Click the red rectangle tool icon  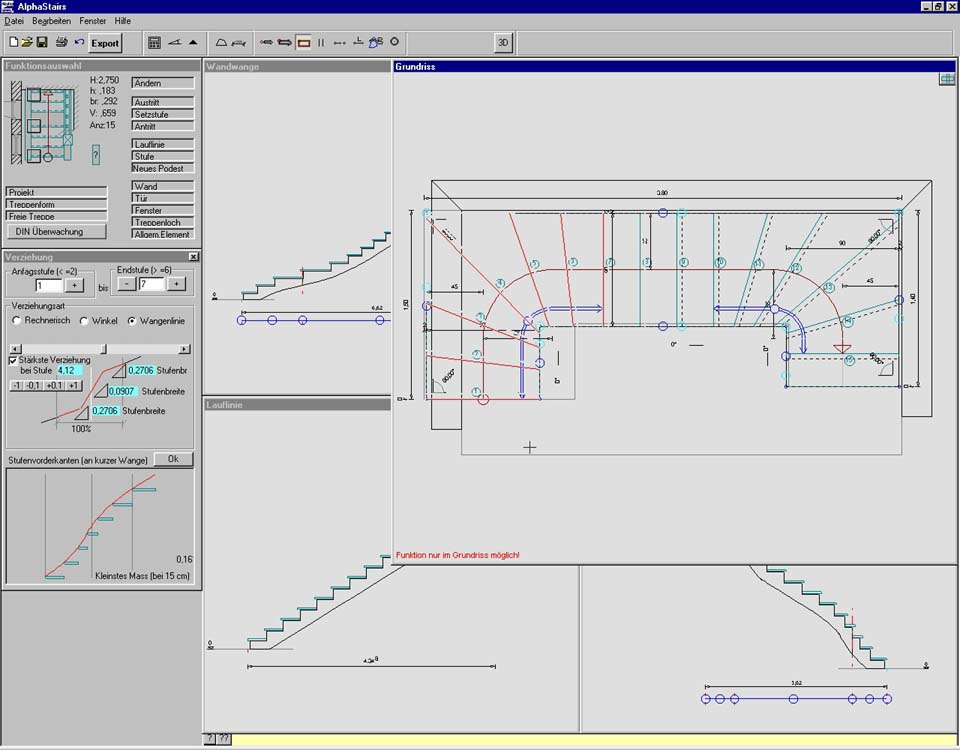(x=303, y=43)
